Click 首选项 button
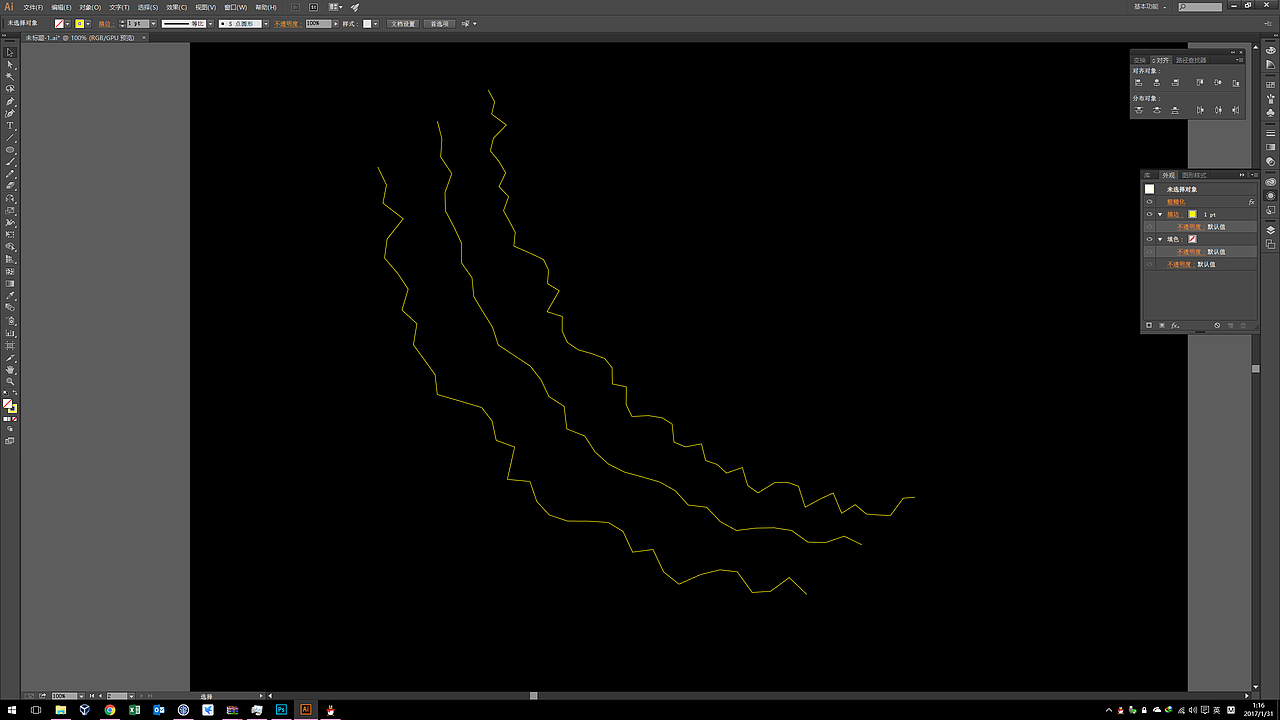The image size is (1280, 720). [x=439, y=23]
